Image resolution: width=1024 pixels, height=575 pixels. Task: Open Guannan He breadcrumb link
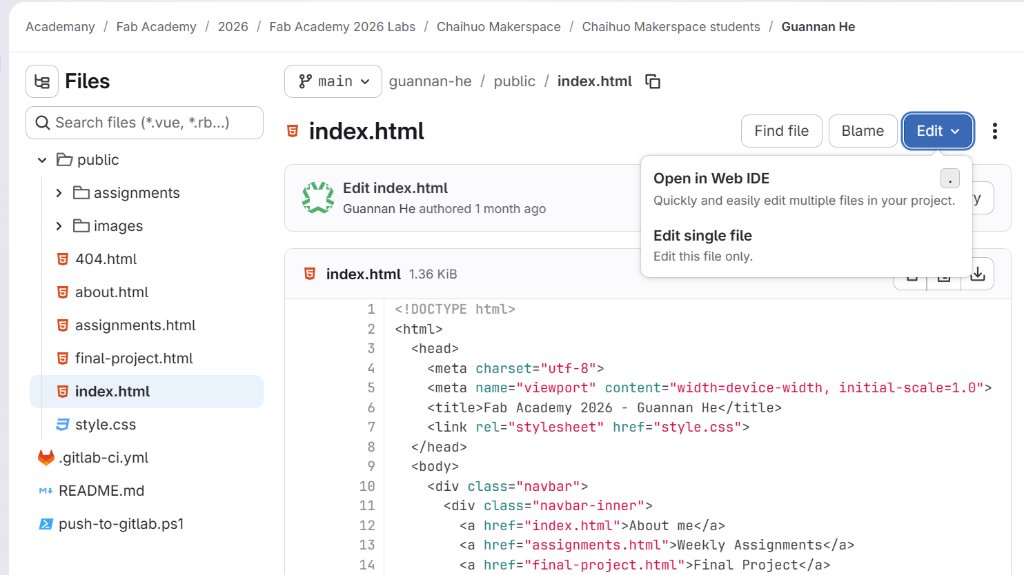[818, 27]
